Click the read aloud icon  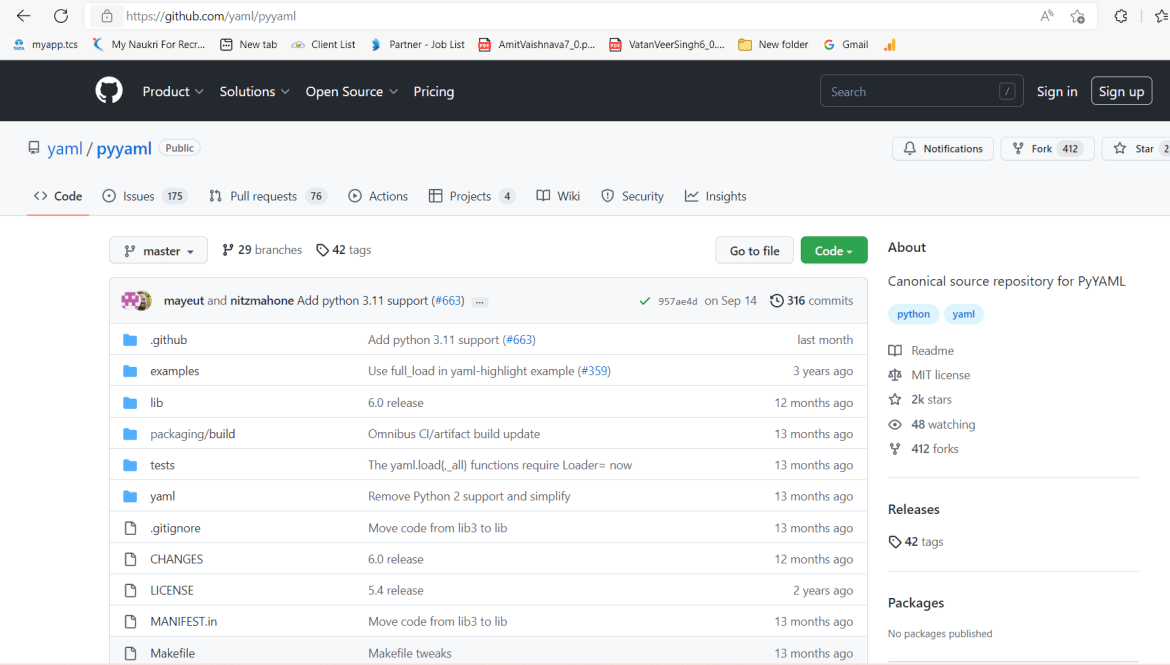1047,16
